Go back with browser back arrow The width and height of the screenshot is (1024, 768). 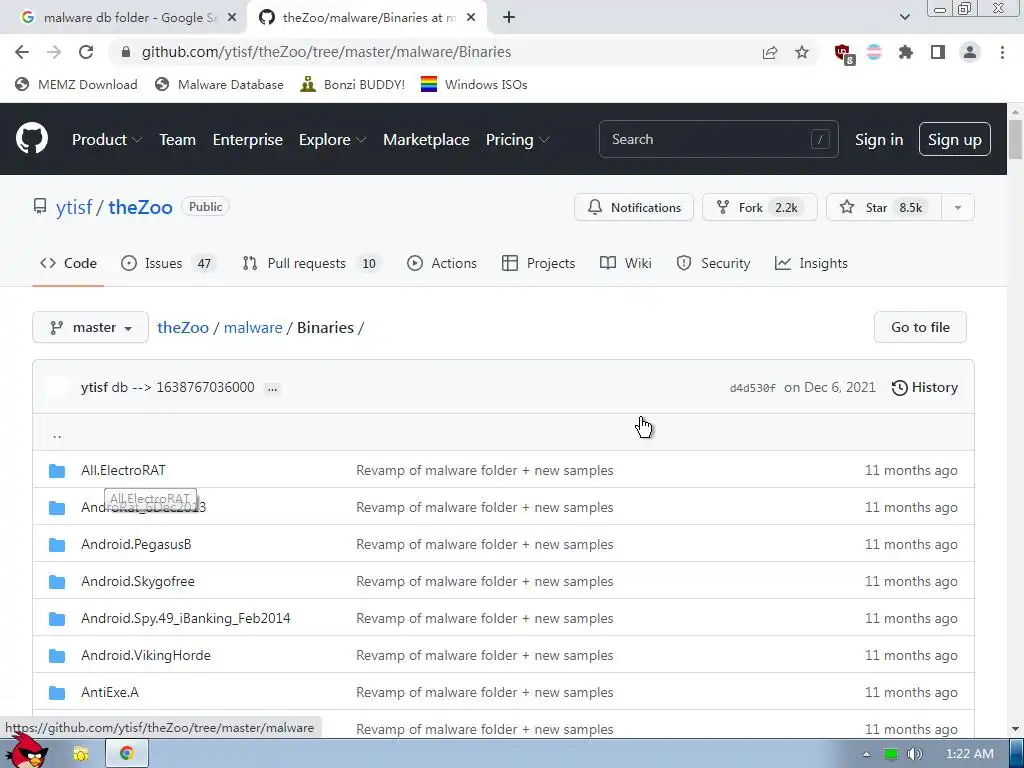coord(22,52)
